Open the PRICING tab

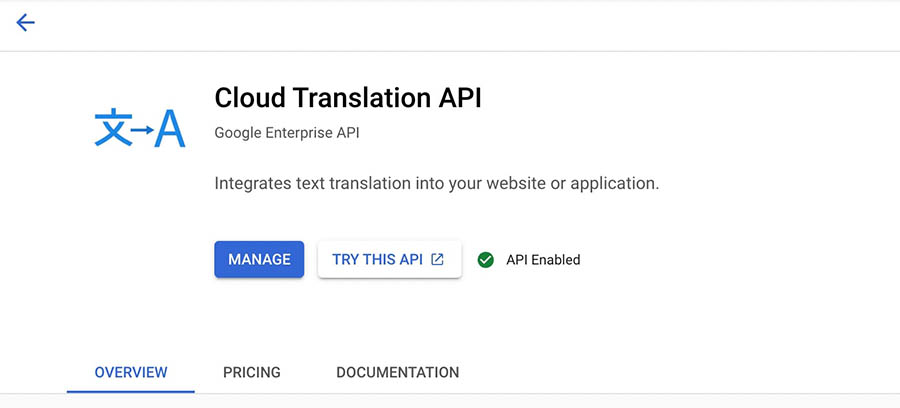click(x=252, y=372)
